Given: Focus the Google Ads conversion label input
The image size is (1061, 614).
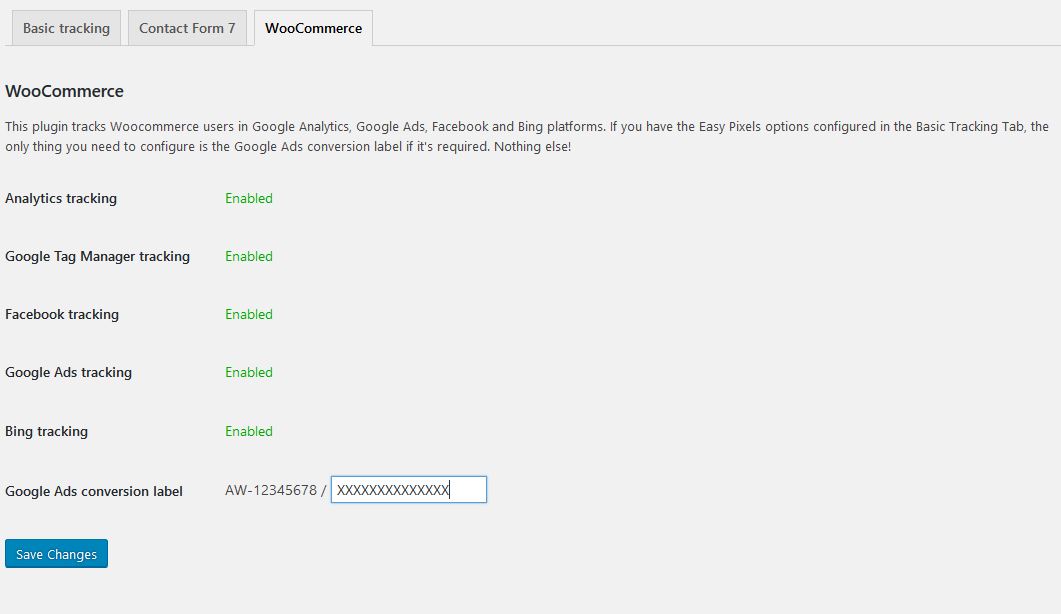Looking at the screenshot, I should pyautogui.click(x=408, y=490).
